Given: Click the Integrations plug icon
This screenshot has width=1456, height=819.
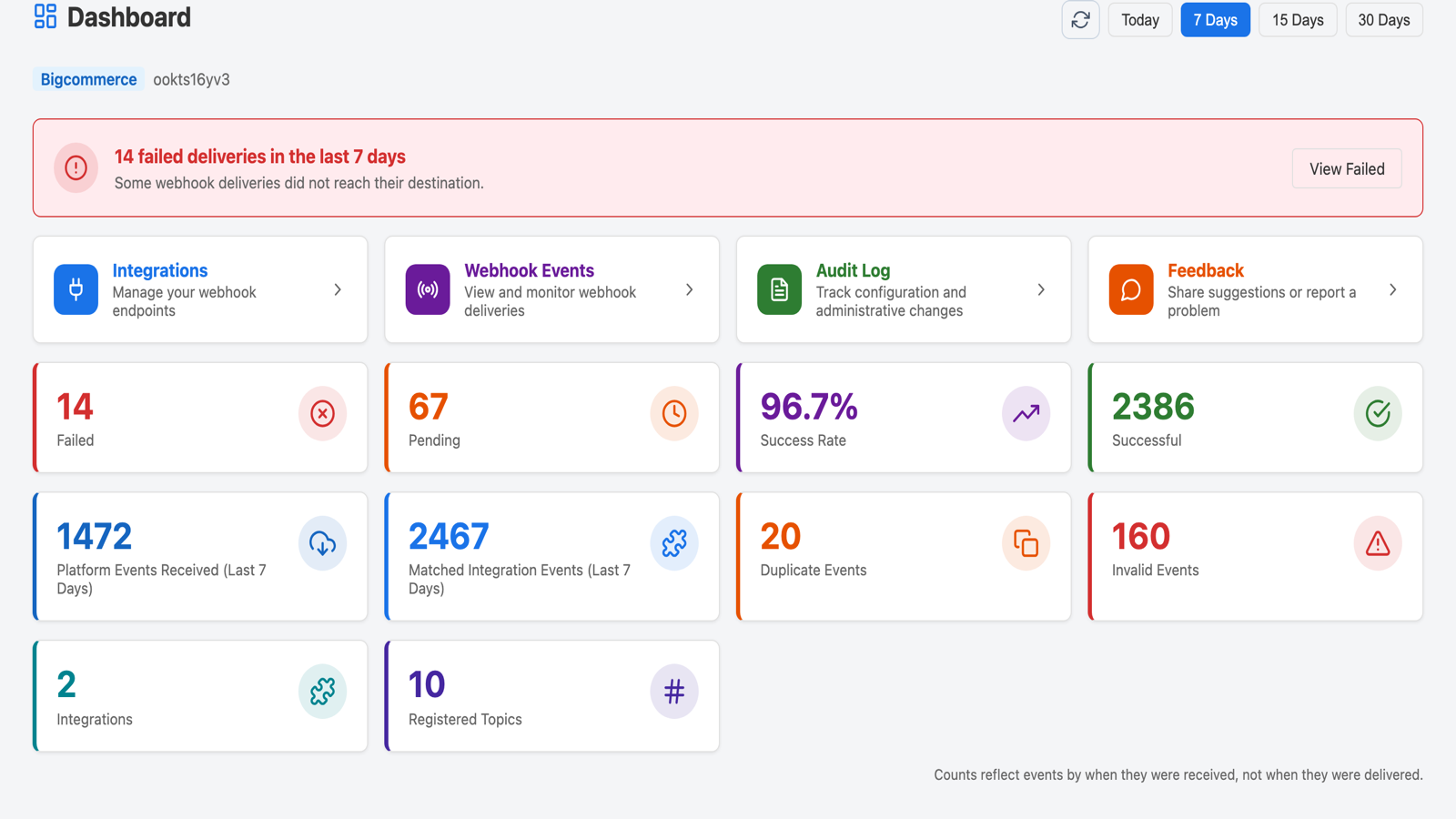Looking at the screenshot, I should point(76,289).
